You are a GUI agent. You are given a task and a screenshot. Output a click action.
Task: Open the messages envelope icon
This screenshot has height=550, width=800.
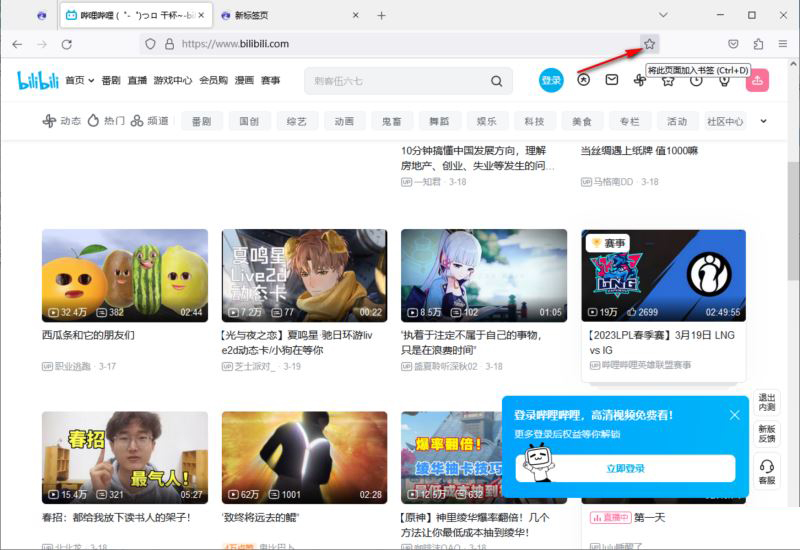(612, 80)
